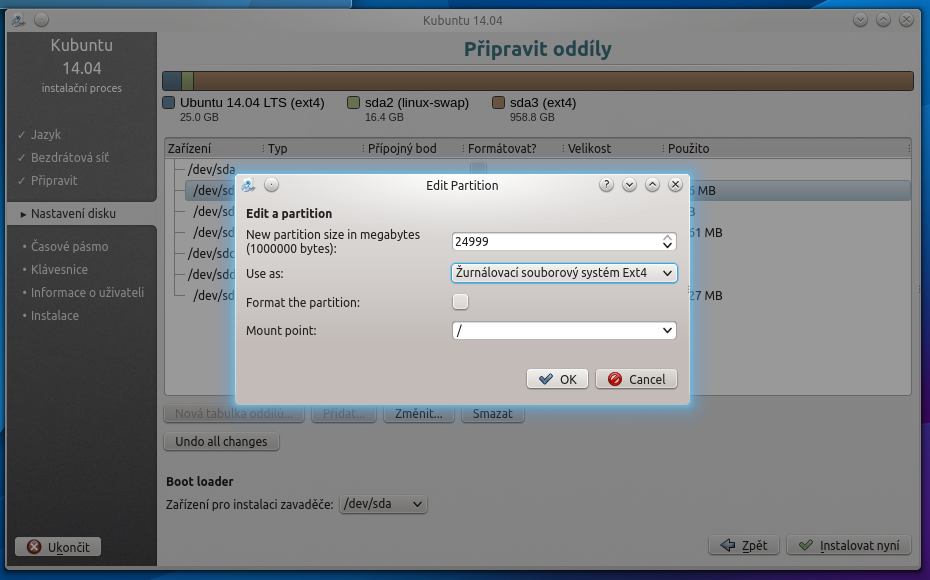Minimize the Edit Partition dialog

point(629,185)
